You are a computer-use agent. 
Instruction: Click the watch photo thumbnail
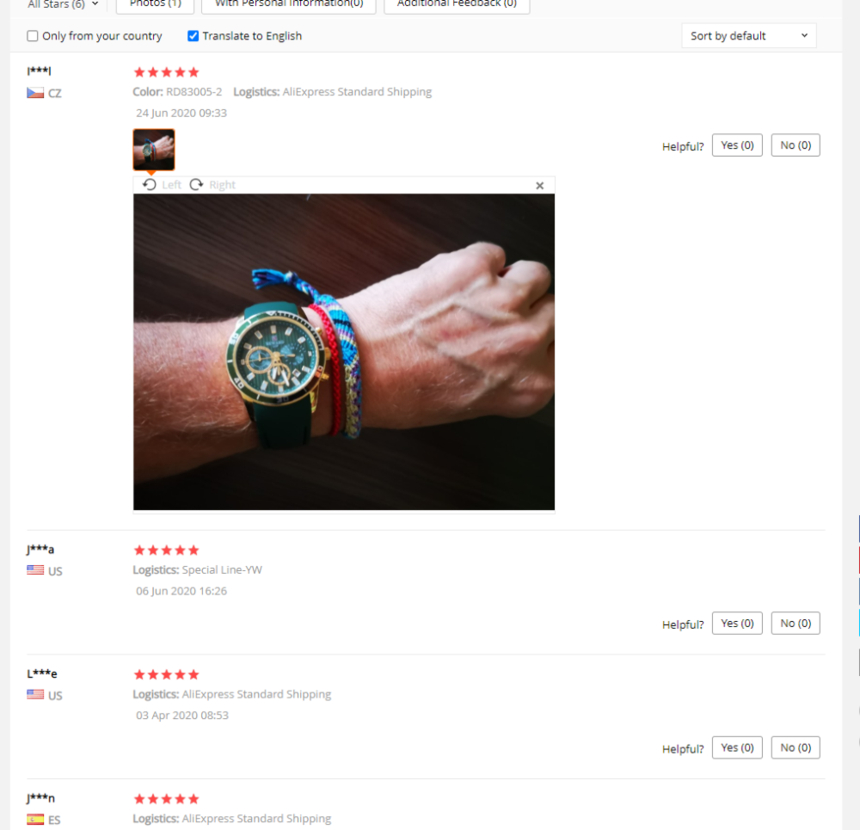point(154,150)
